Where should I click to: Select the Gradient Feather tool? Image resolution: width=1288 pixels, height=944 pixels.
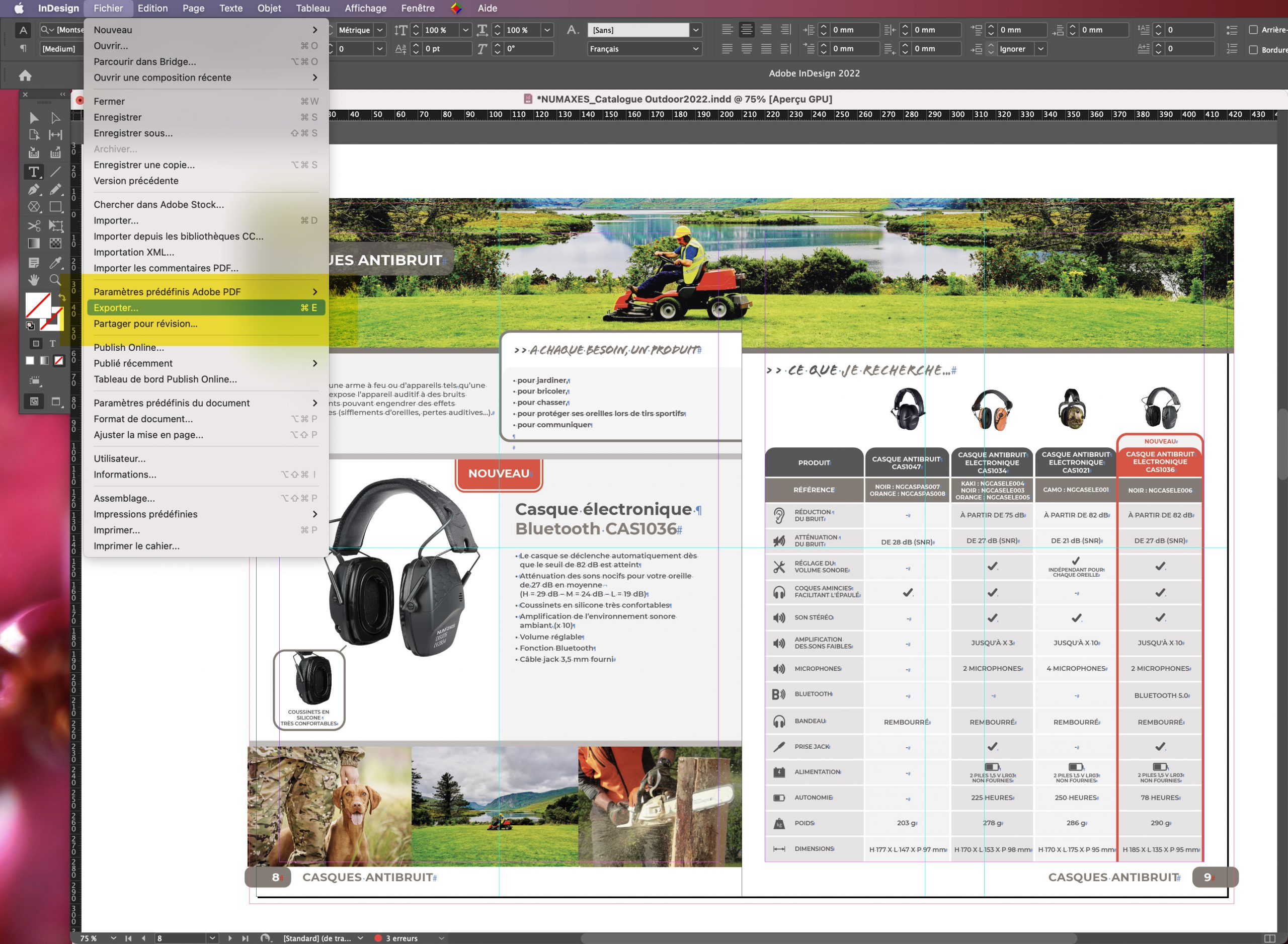55,244
